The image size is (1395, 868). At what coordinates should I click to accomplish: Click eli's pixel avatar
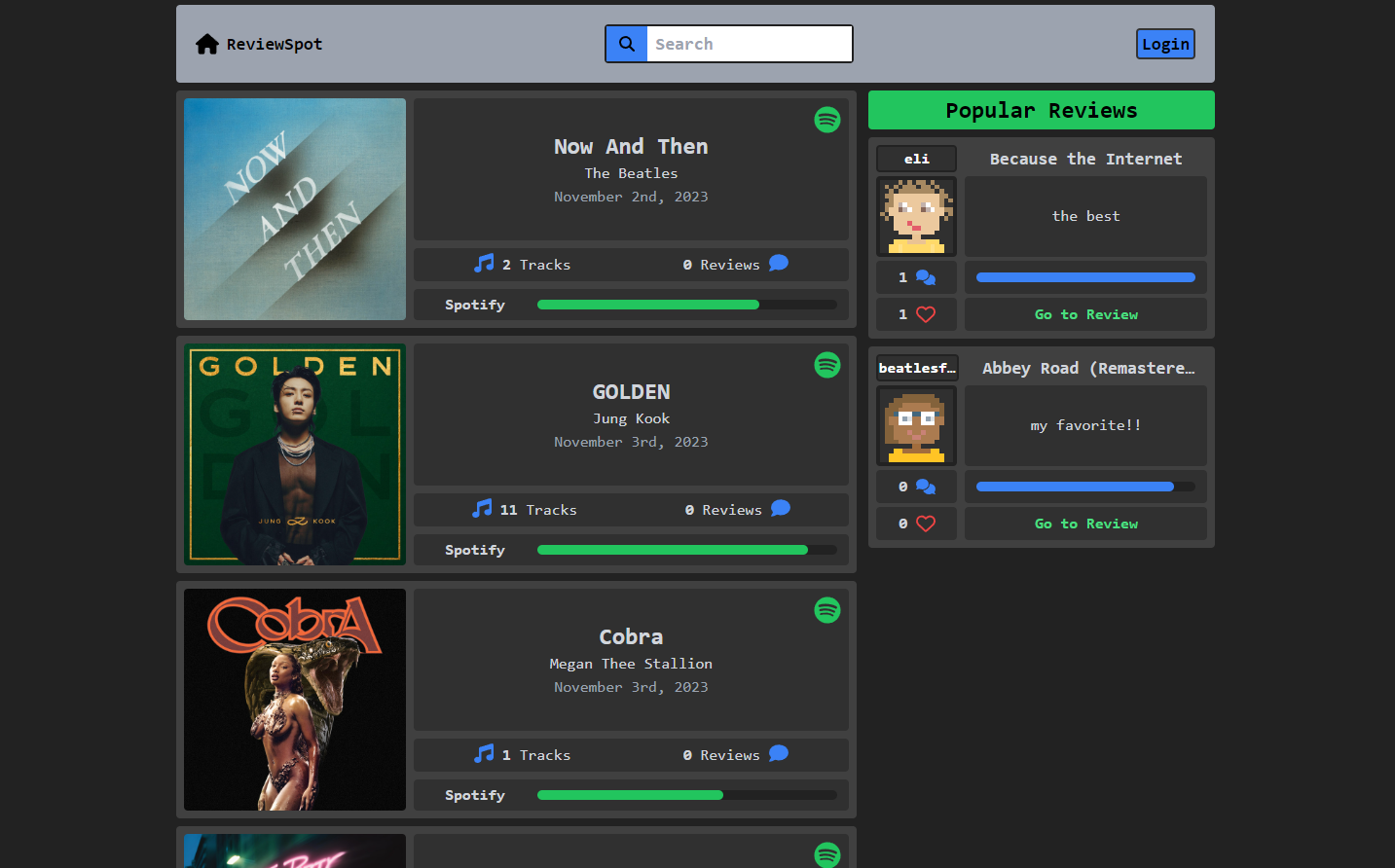tap(916, 216)
